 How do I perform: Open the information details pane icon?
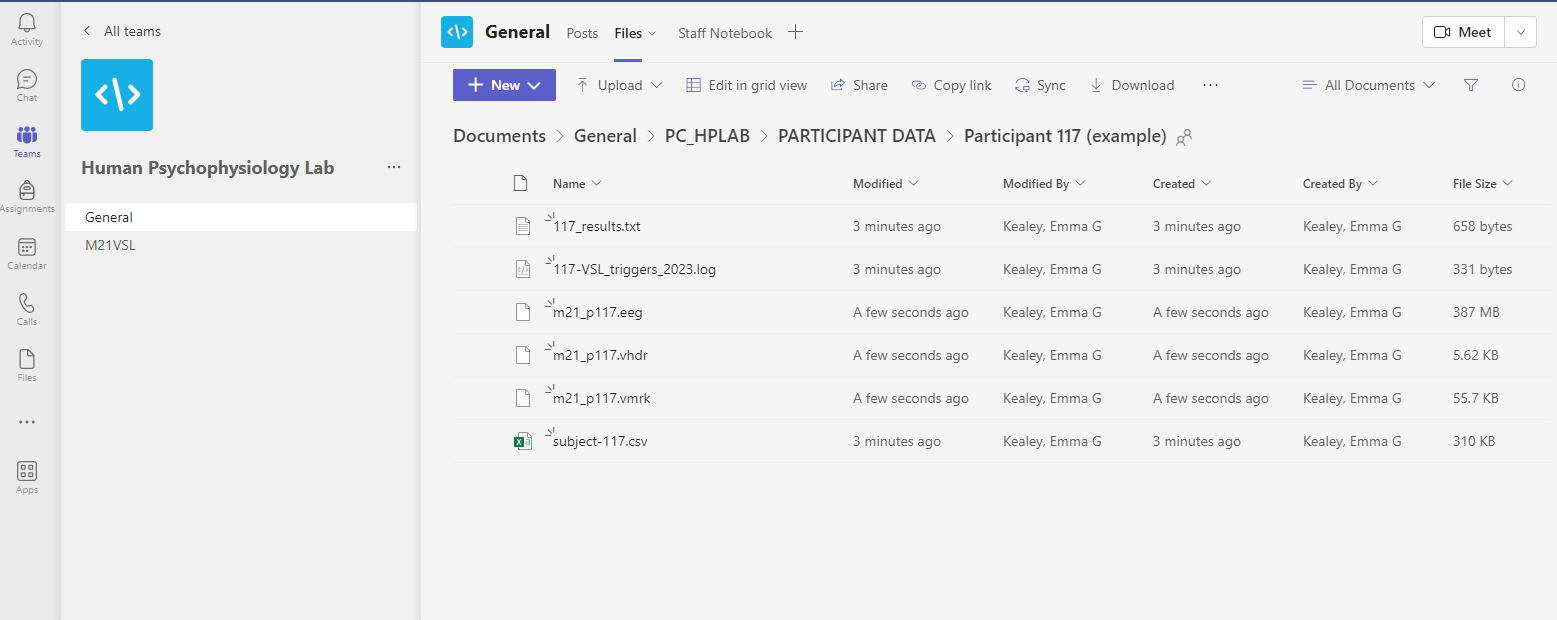click(1518, 85)
